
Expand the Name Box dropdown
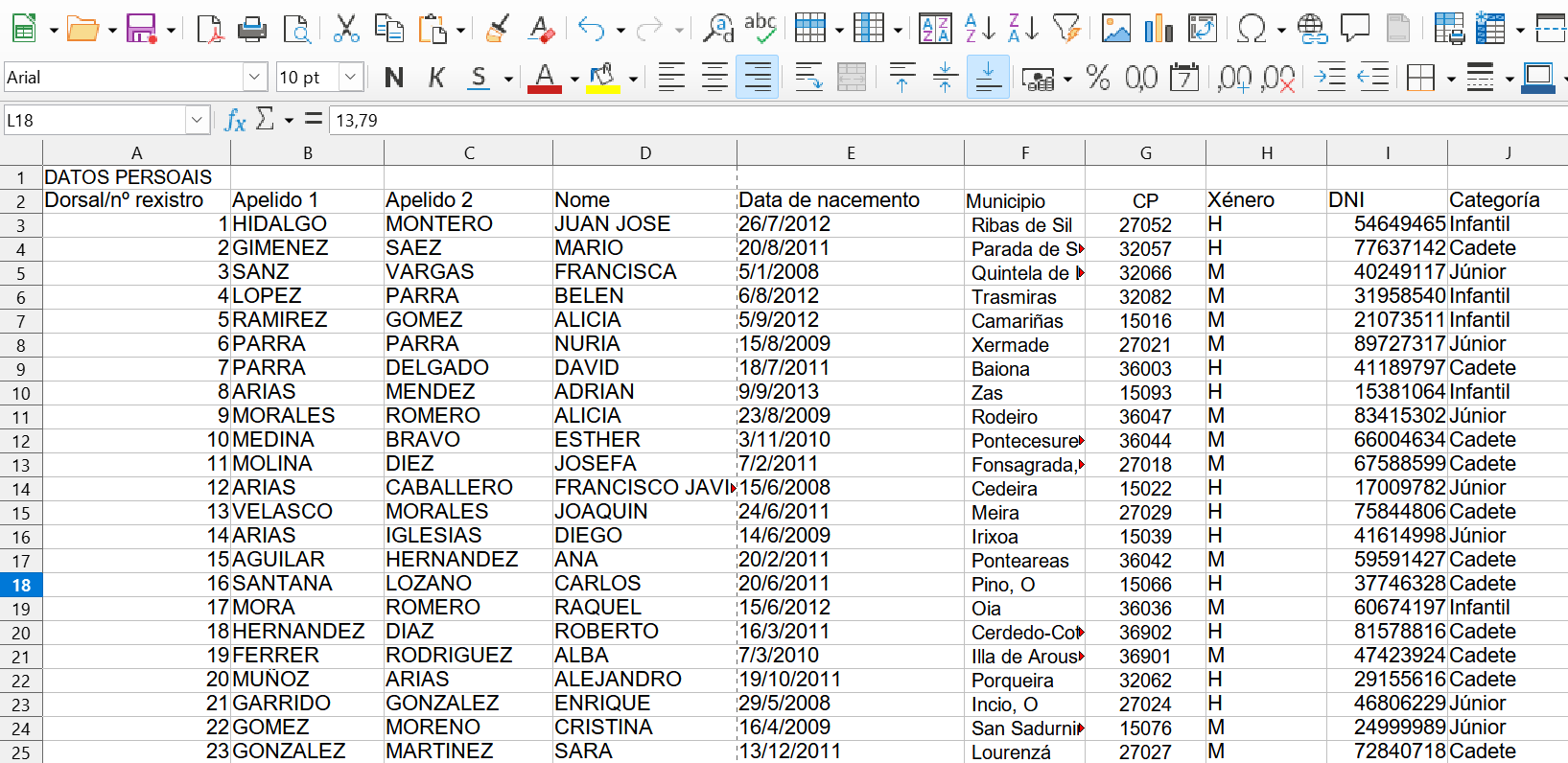[197, 120]
